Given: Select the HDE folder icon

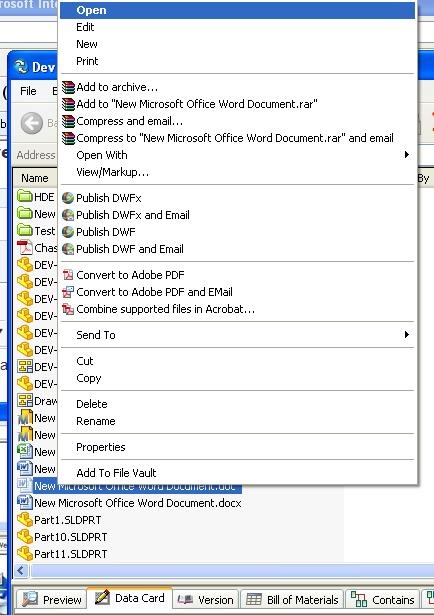Looking at the screenshot, I should [x=25, y=196].
